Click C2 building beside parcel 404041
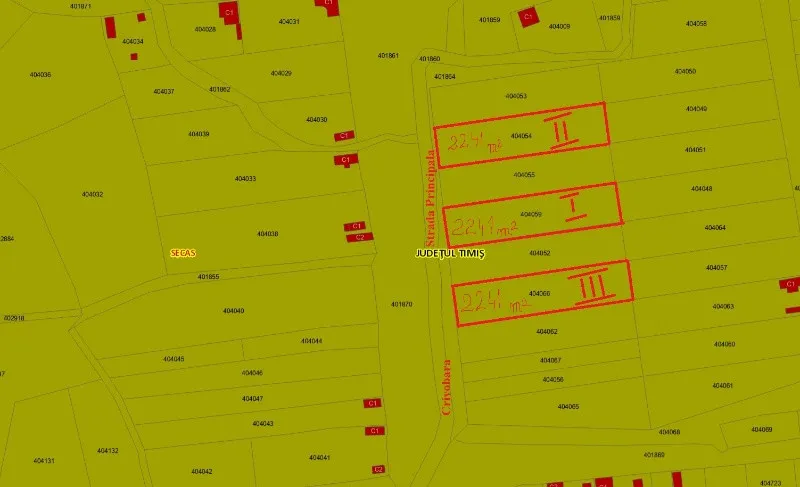 click(x=378, y=470)
